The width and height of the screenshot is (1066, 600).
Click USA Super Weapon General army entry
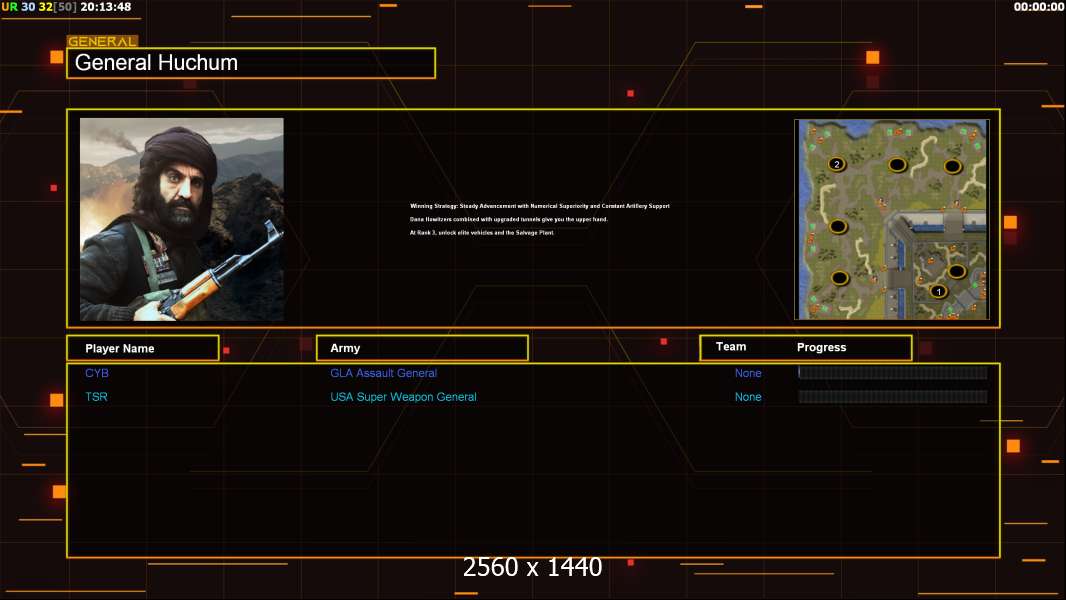pos(403,397)
